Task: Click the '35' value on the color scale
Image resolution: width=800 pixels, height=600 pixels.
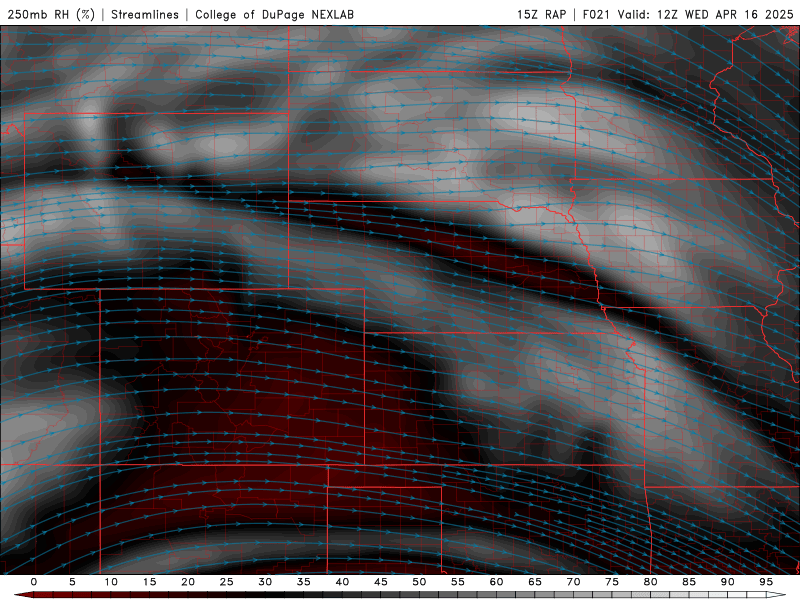Action: tap(304, 582)
